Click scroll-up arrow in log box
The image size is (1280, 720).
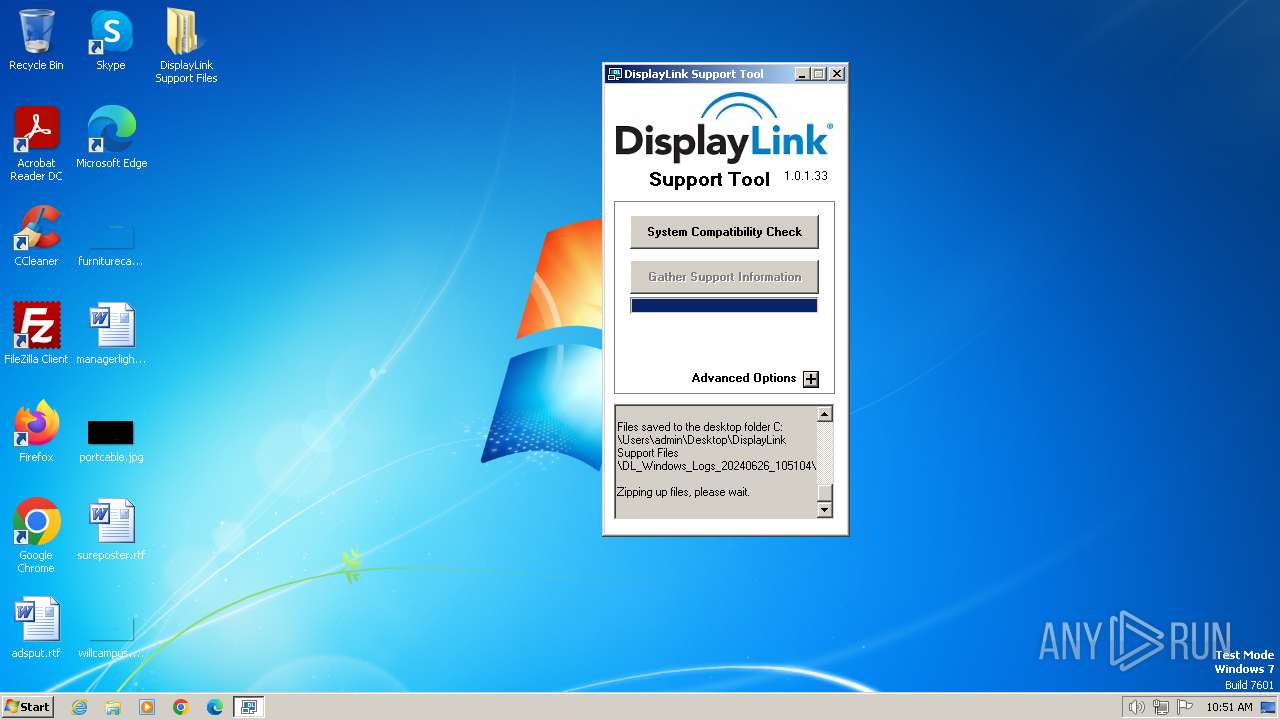tap(825, 414)
